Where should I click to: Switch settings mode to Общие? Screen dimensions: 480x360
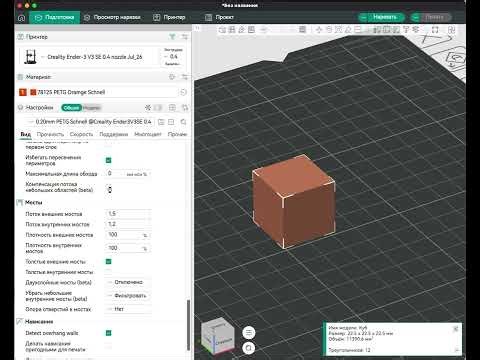pos(71,108)
